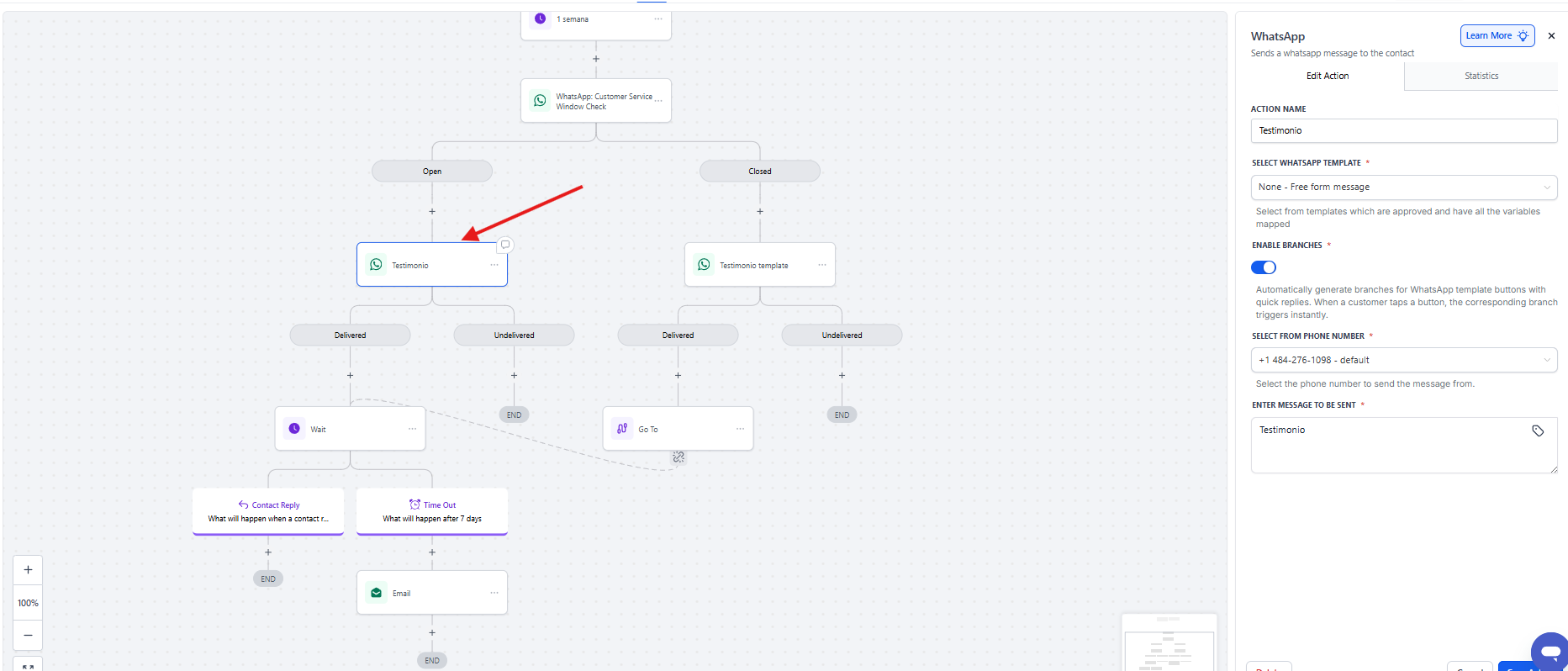Switch to the Statistics tab

click(x=1481, y=76)
